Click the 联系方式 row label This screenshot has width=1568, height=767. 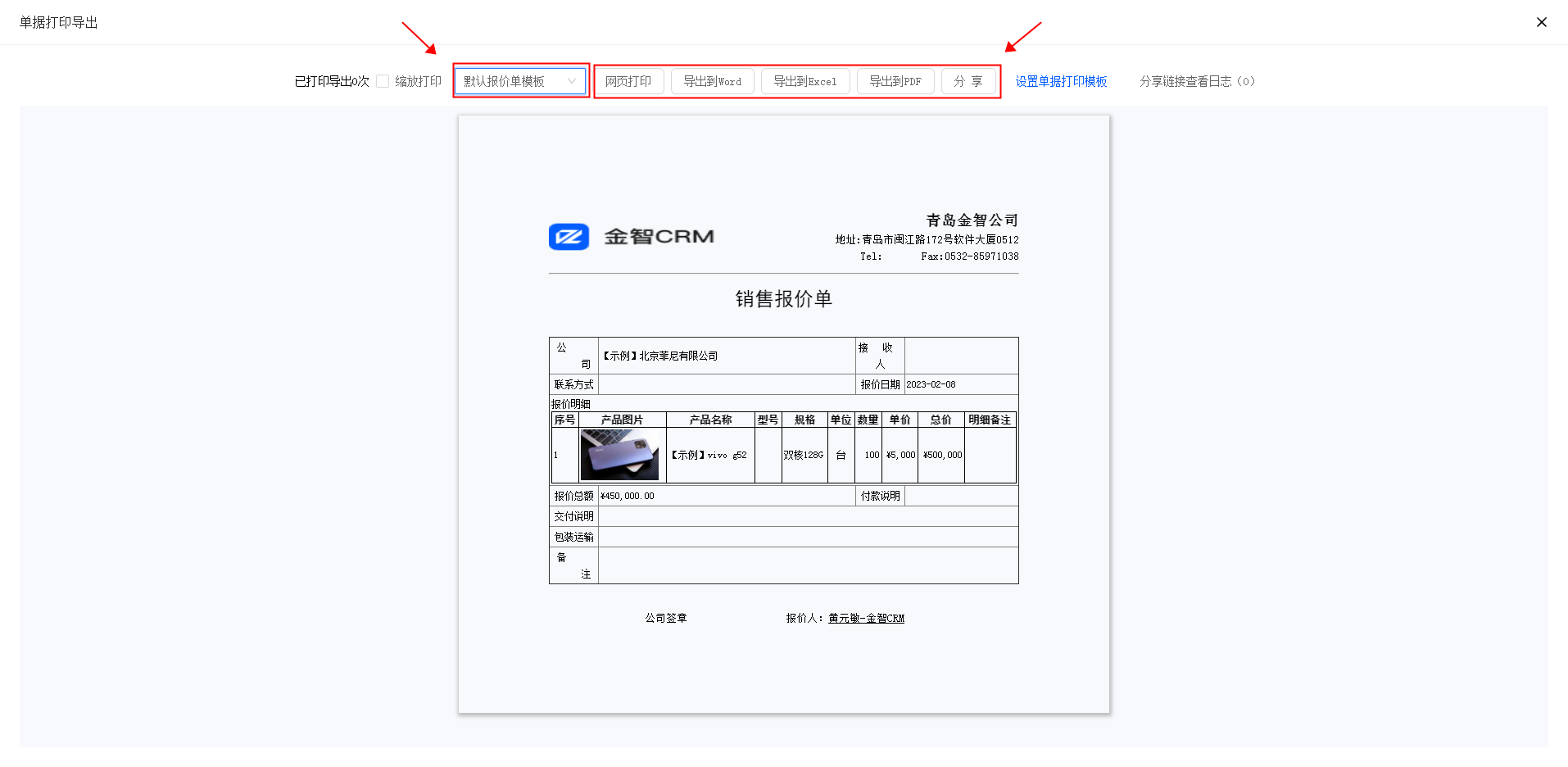[573, 384]
